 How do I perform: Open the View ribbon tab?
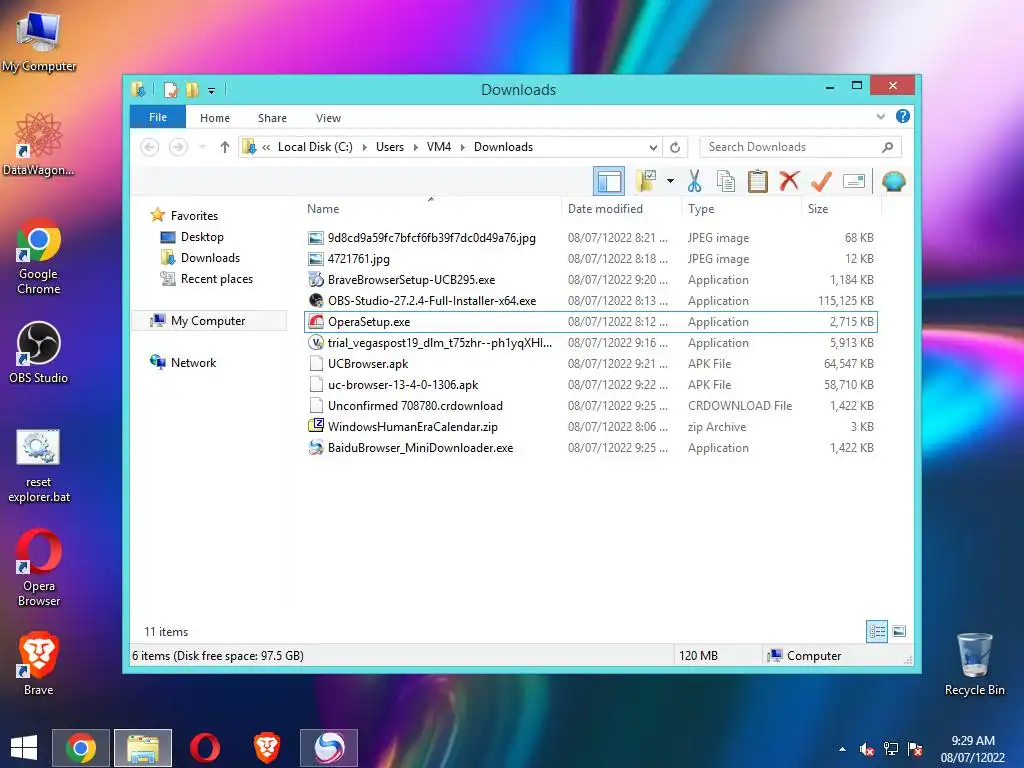(x=328, y=118)
